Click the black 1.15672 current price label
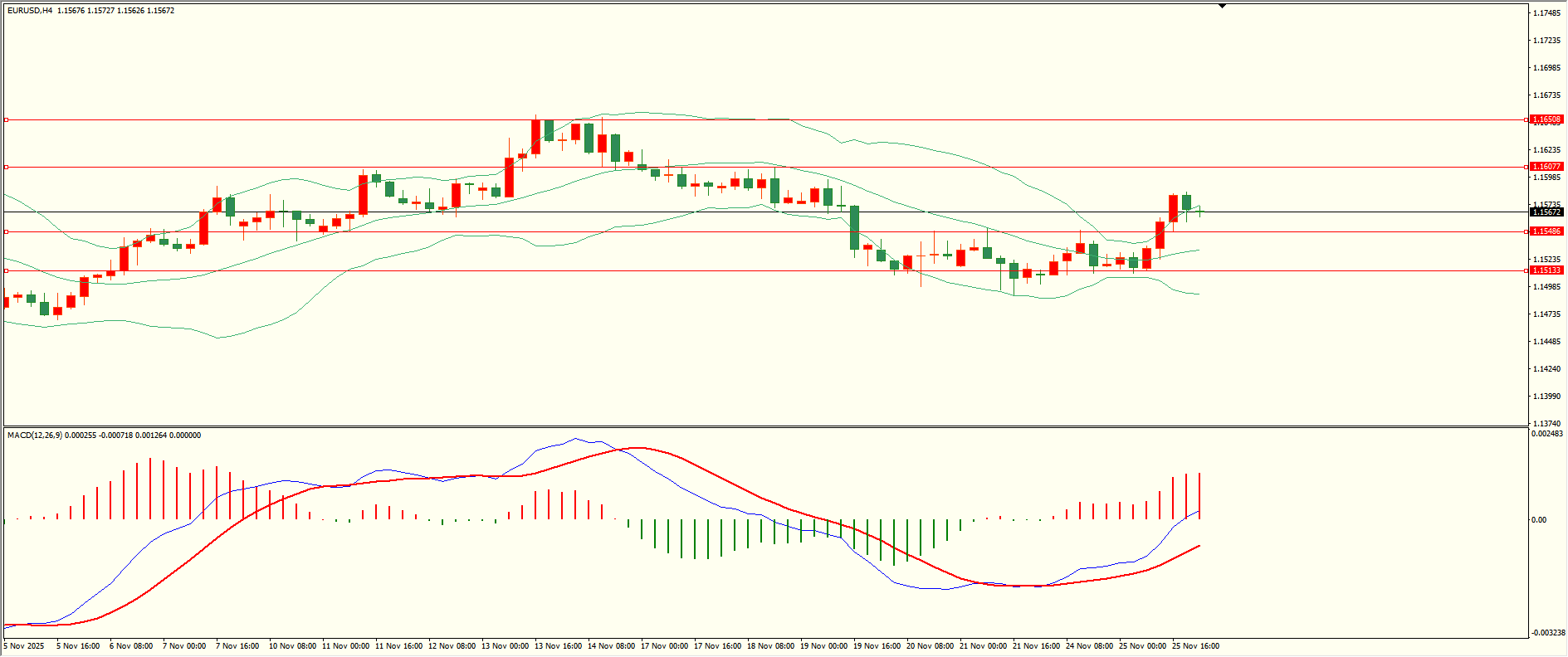Viewport: 1568px width, 657px height. pyautogui.click(x=1546, y=212)
